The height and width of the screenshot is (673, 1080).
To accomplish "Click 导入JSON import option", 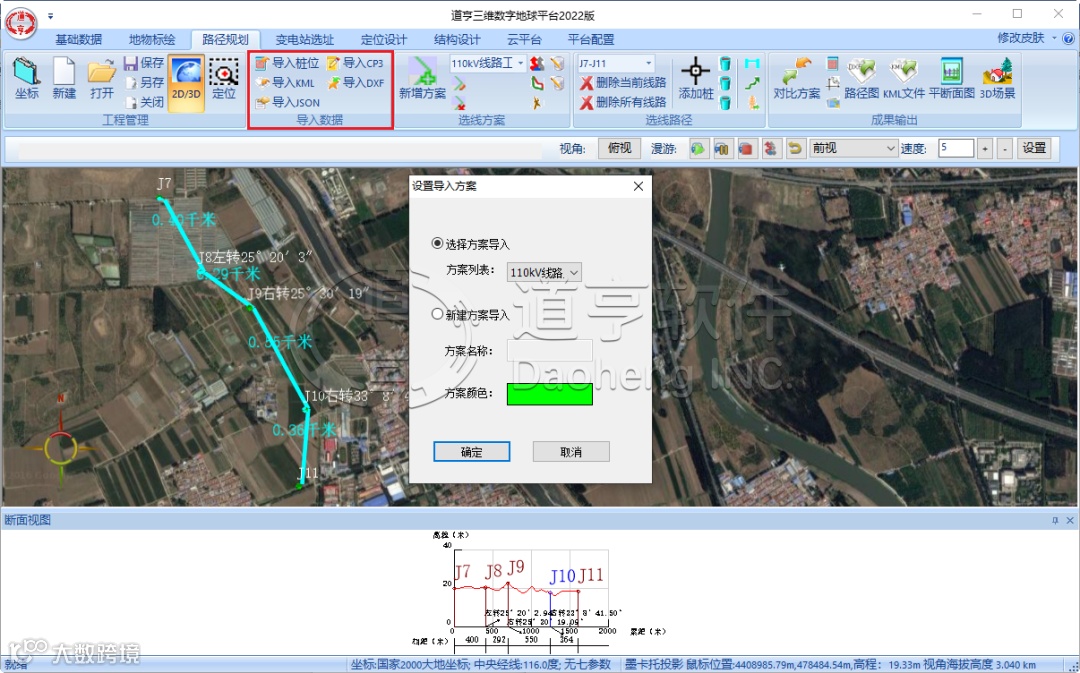I will [x=287, y=102].
